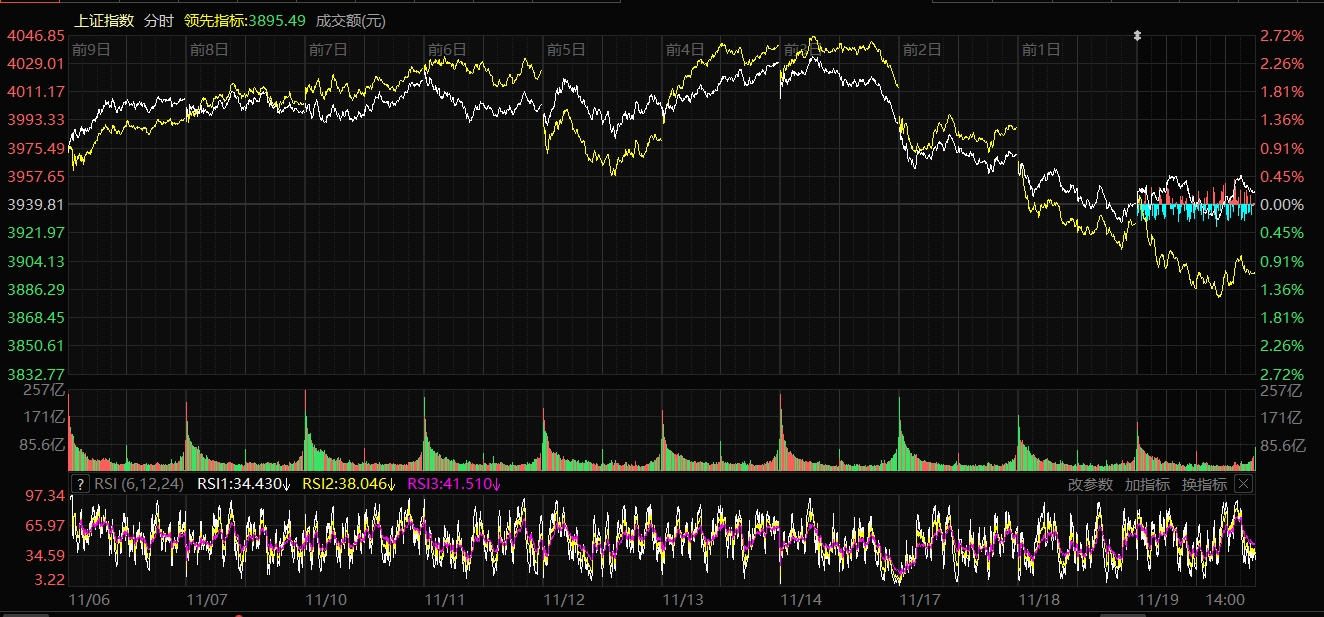
Task: Select the 前6日 day marker
Action: tap(447, 49)
